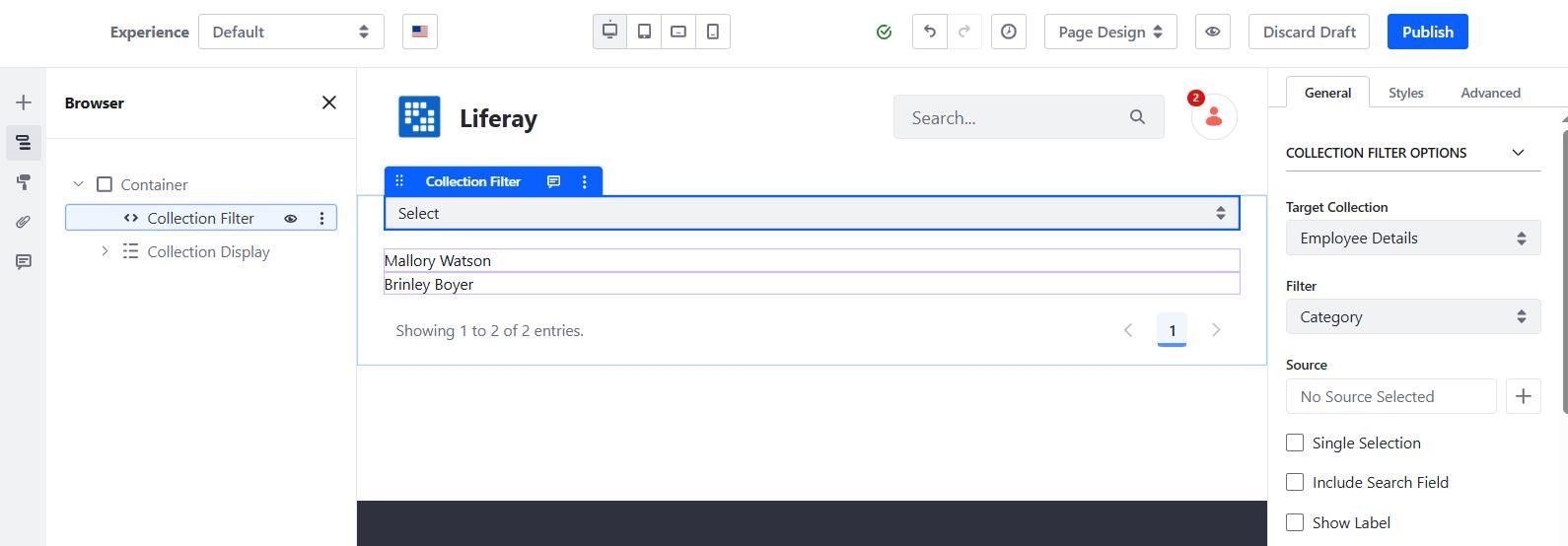This screenshot has width=1568, height=546.
Task: Click Discard Draft button
Action: 1309,32
